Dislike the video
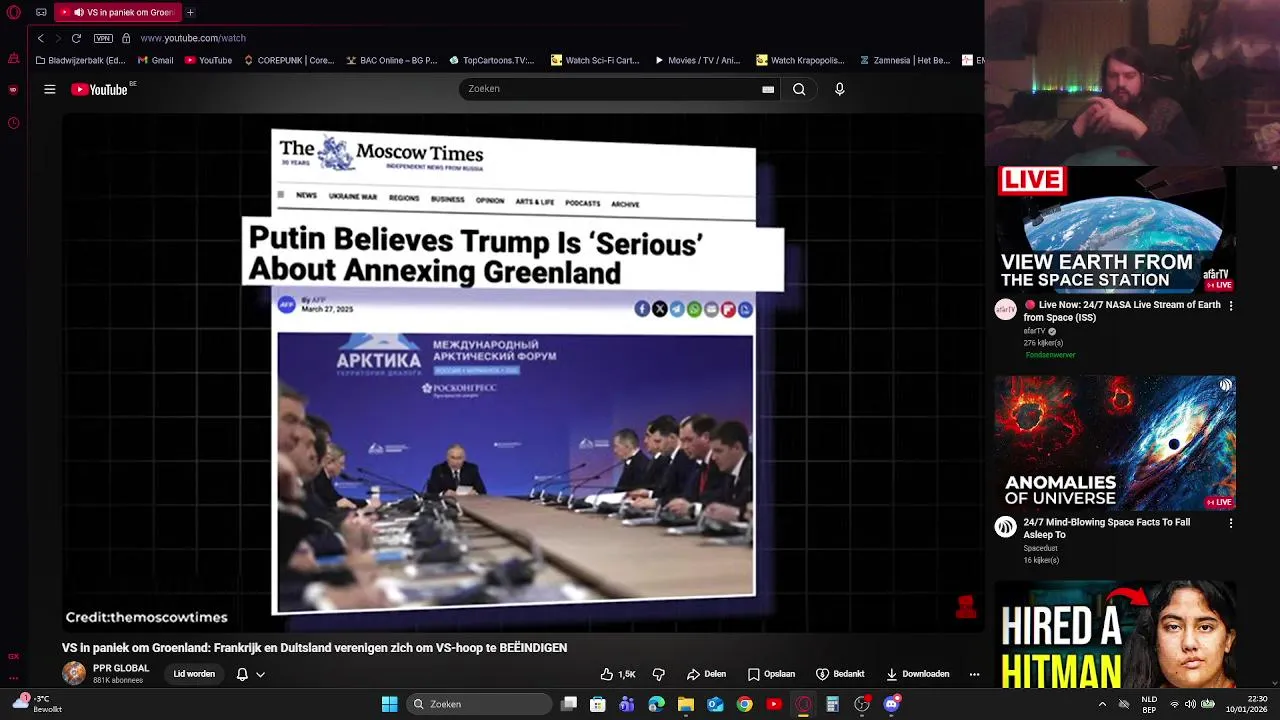This screenshot has width=1280, height=720. pos(659,674)
